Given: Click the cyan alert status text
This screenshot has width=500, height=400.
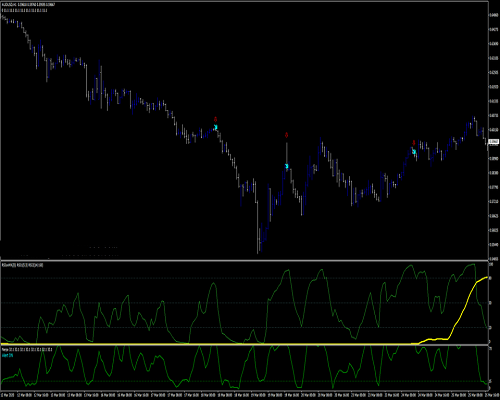Looking at the screenshot, I should pyautogui.click(x=7, y=355).
